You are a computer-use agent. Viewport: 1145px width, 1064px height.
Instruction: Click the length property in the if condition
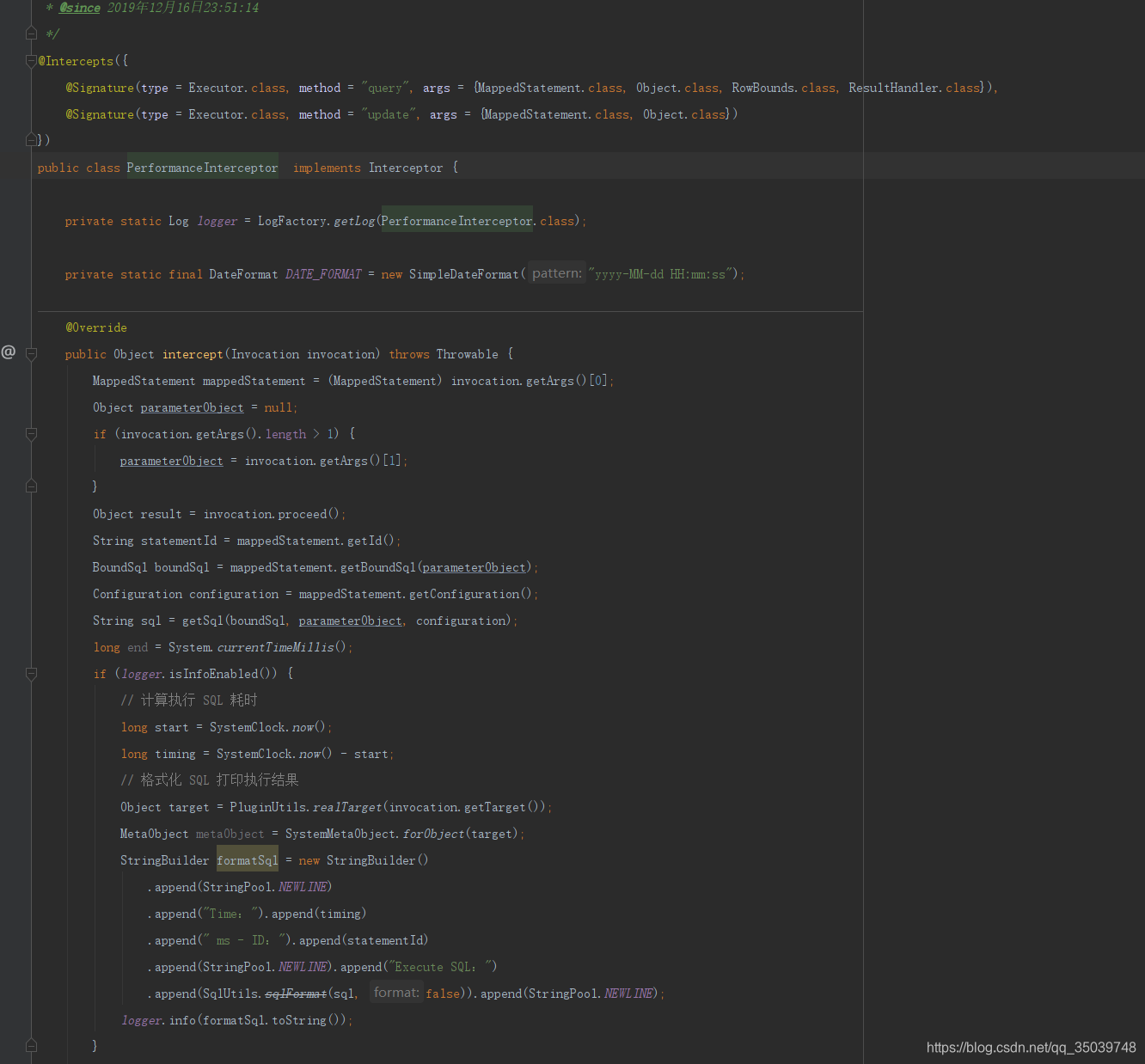(285, 434)
